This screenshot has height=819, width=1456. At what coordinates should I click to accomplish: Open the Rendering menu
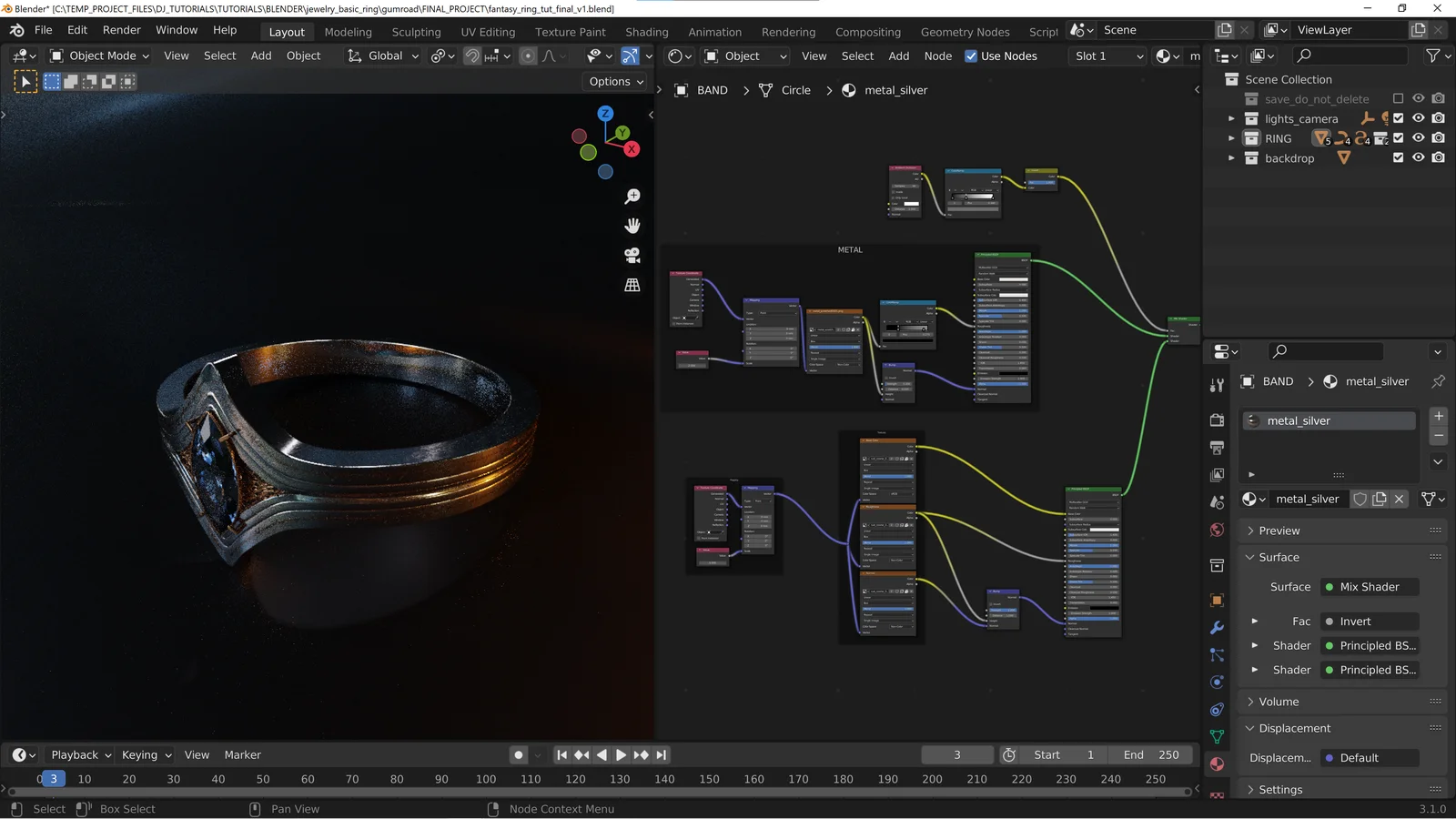[788, 32]
